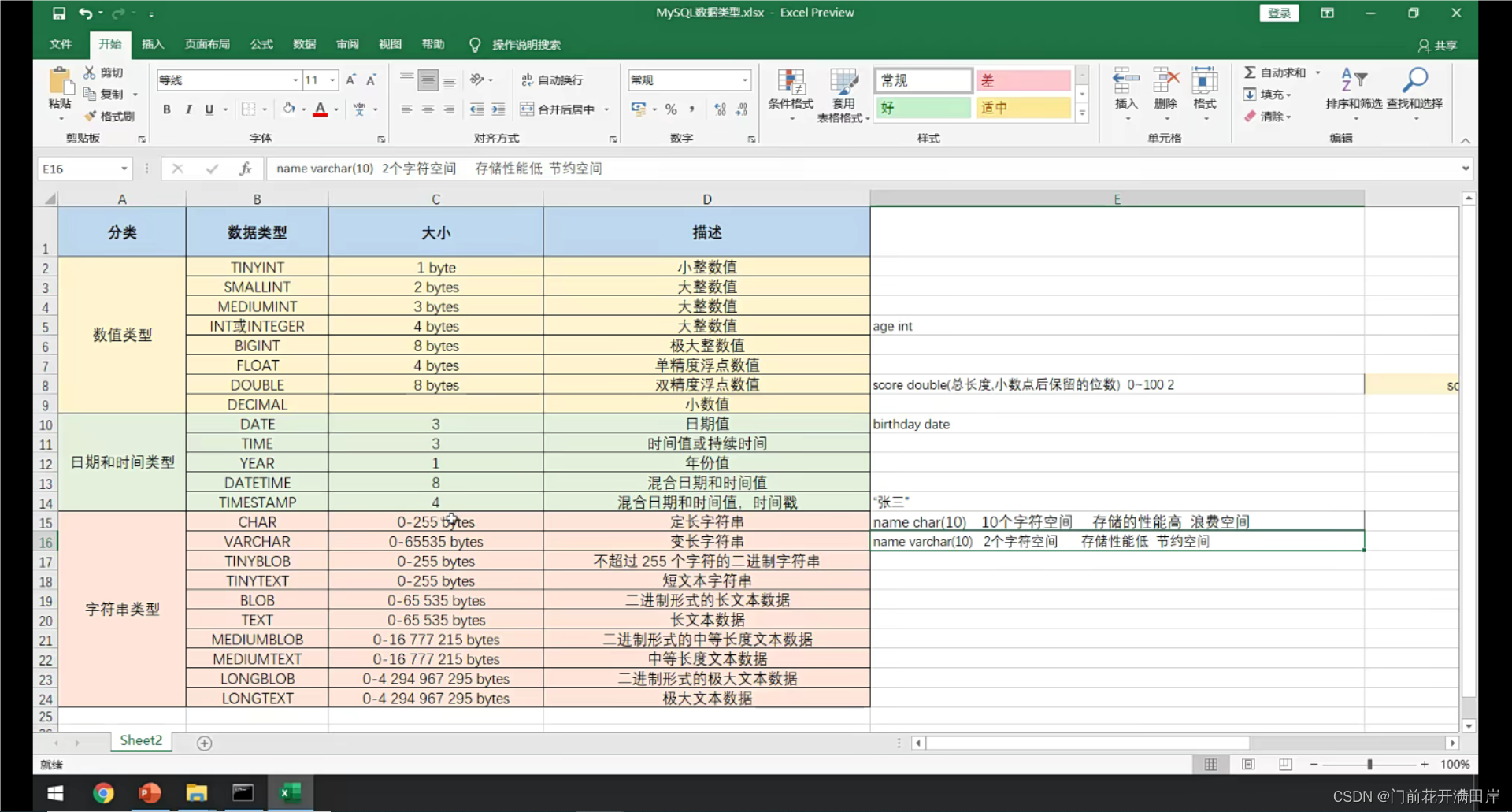Viewport: 1512px width, 812px height.
Task: Toggle Align Right horizontal alignment
Action: click(x=449, y=109)
